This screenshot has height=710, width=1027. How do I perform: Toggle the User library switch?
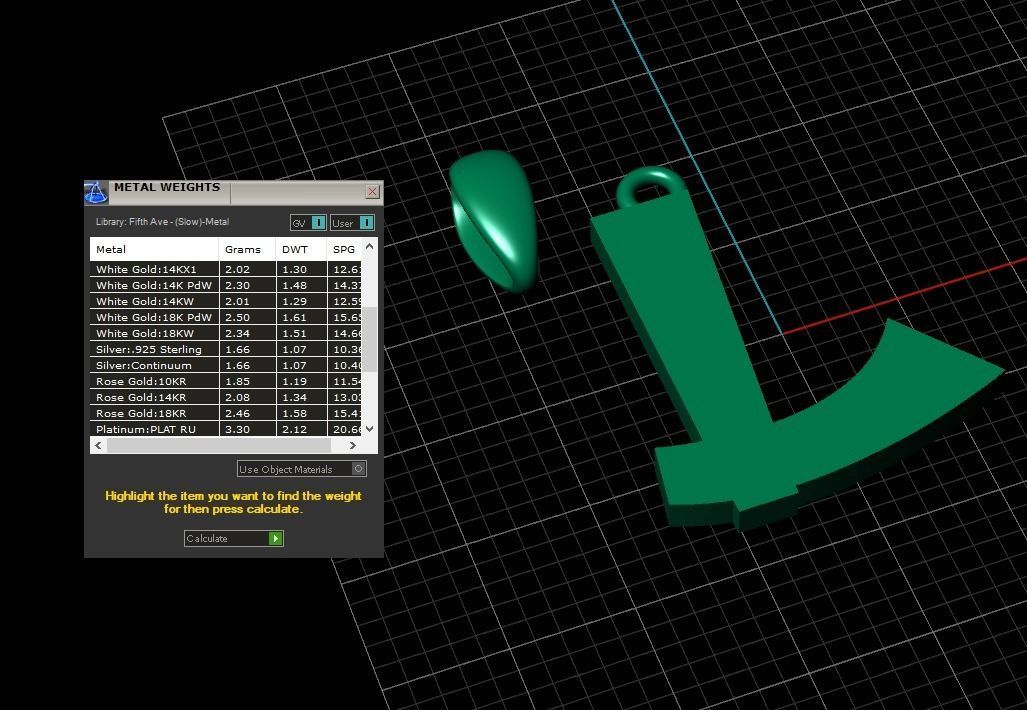(352, 223)
